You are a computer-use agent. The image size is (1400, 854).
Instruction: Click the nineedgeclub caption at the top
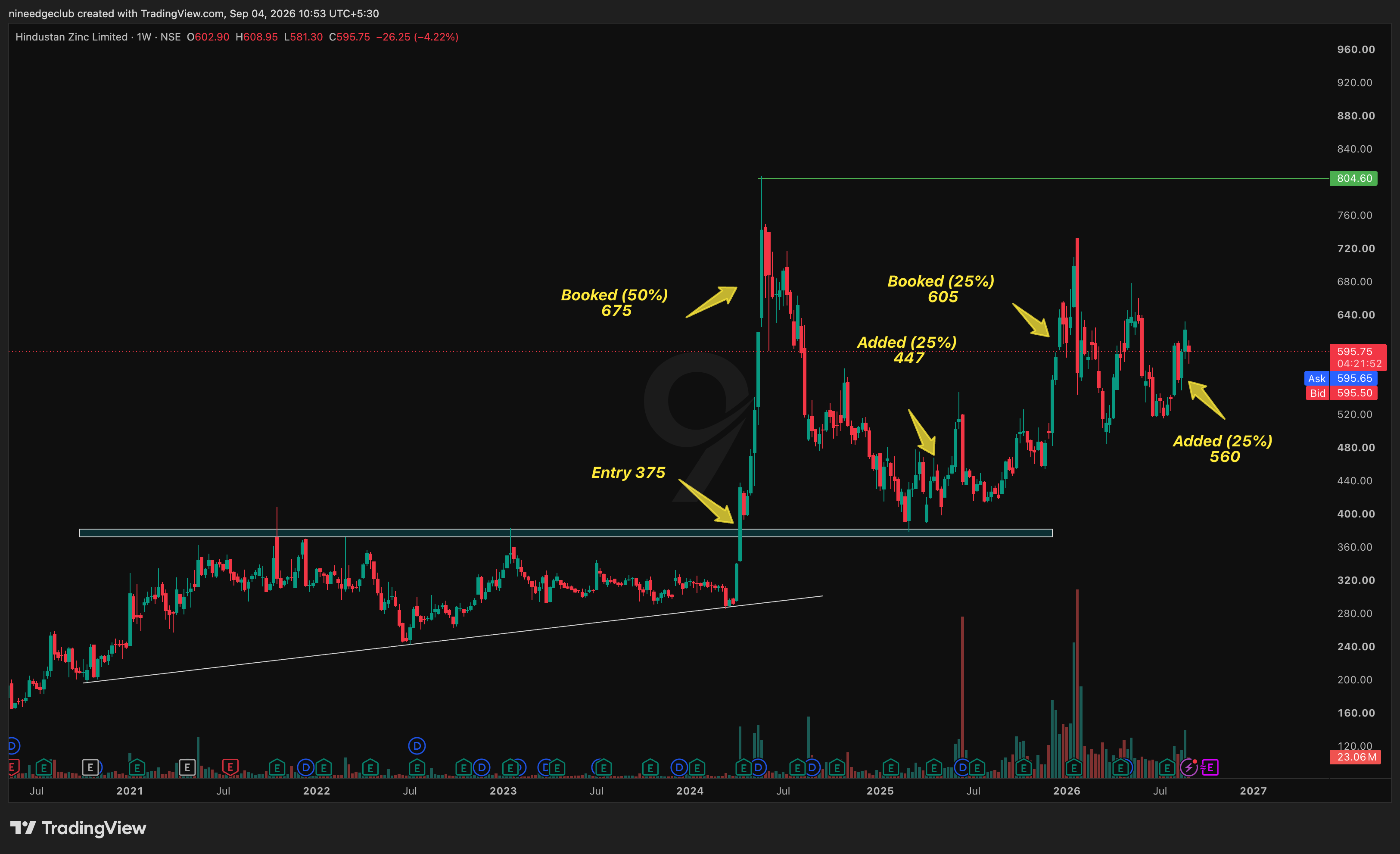point(194,13)
